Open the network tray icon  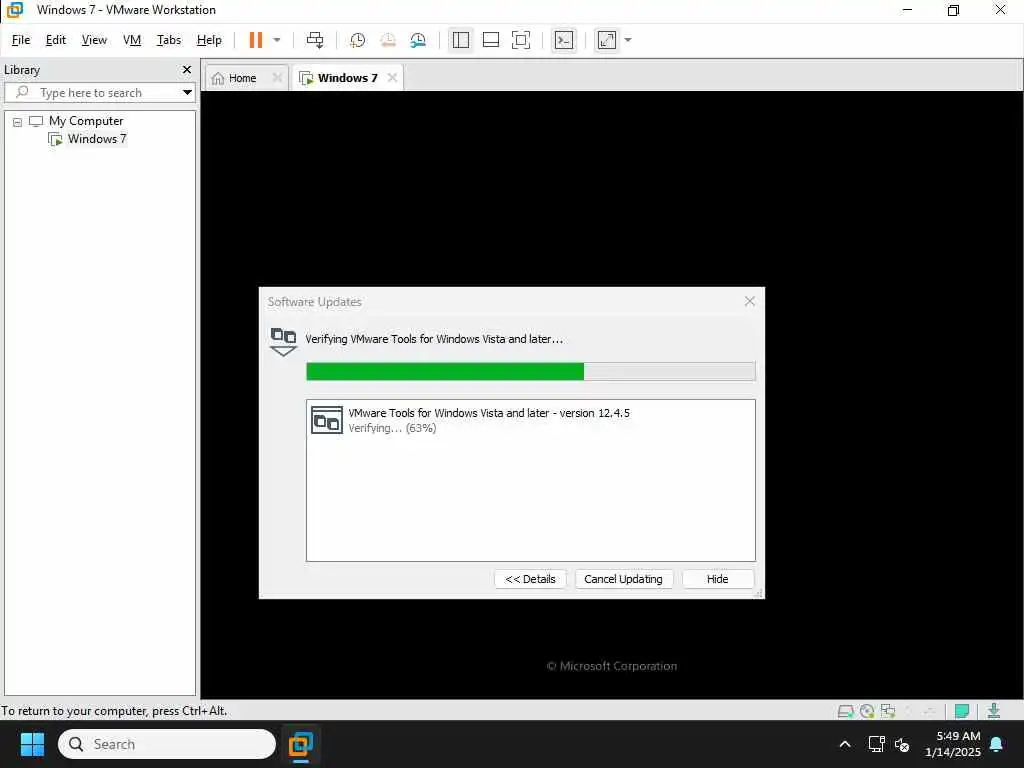tap(876, 744)
